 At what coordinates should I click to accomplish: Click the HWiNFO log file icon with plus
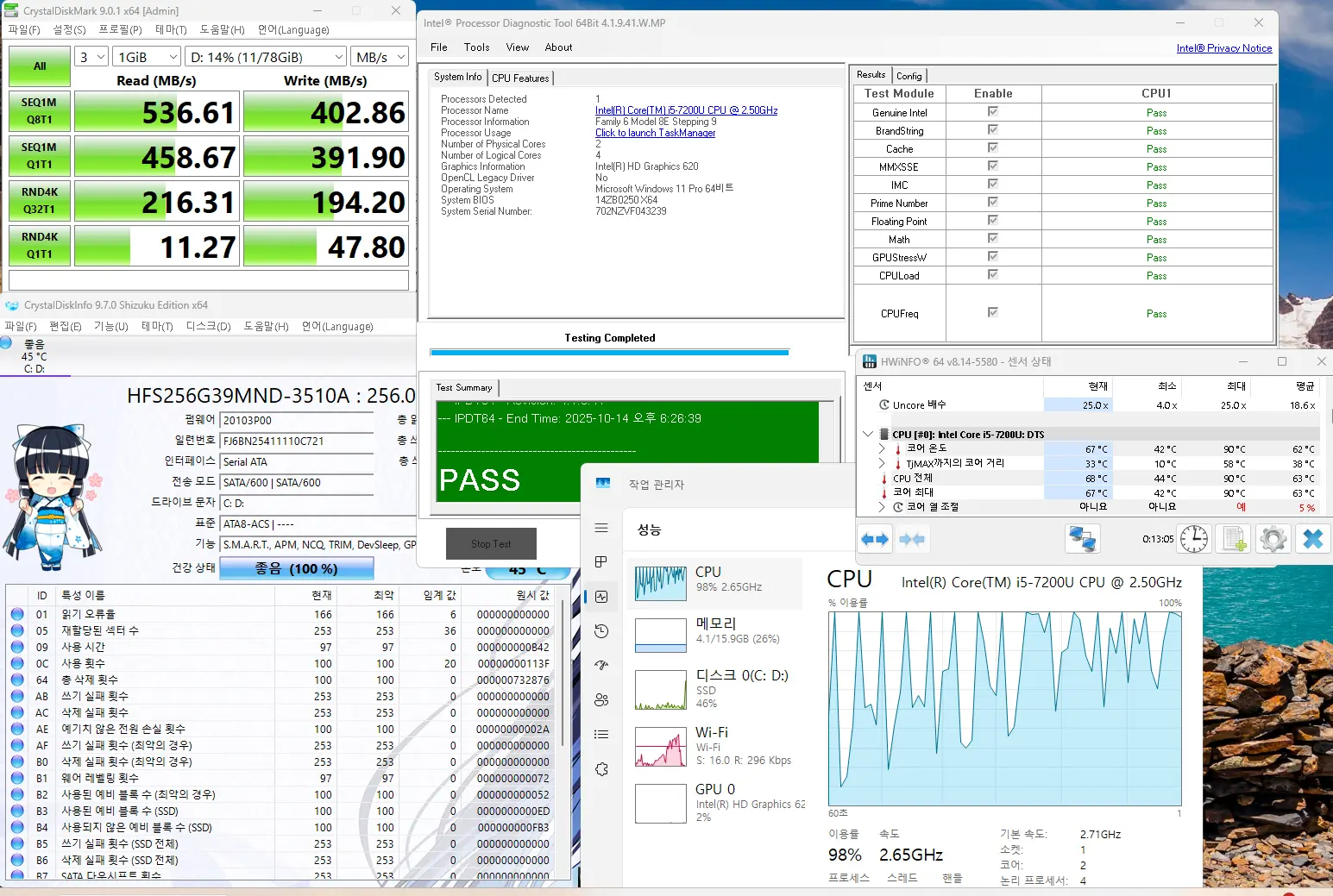(1234, 539)
